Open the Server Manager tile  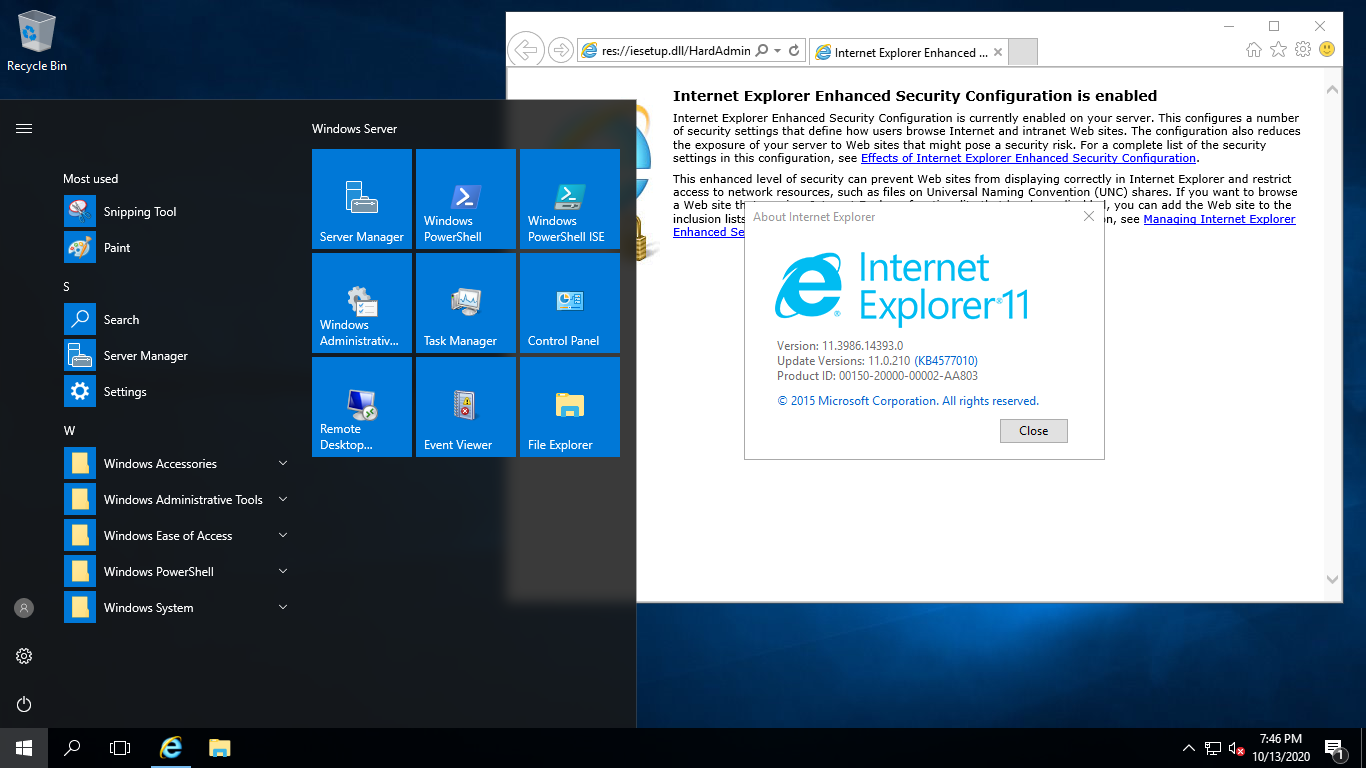tap(362, 199)
